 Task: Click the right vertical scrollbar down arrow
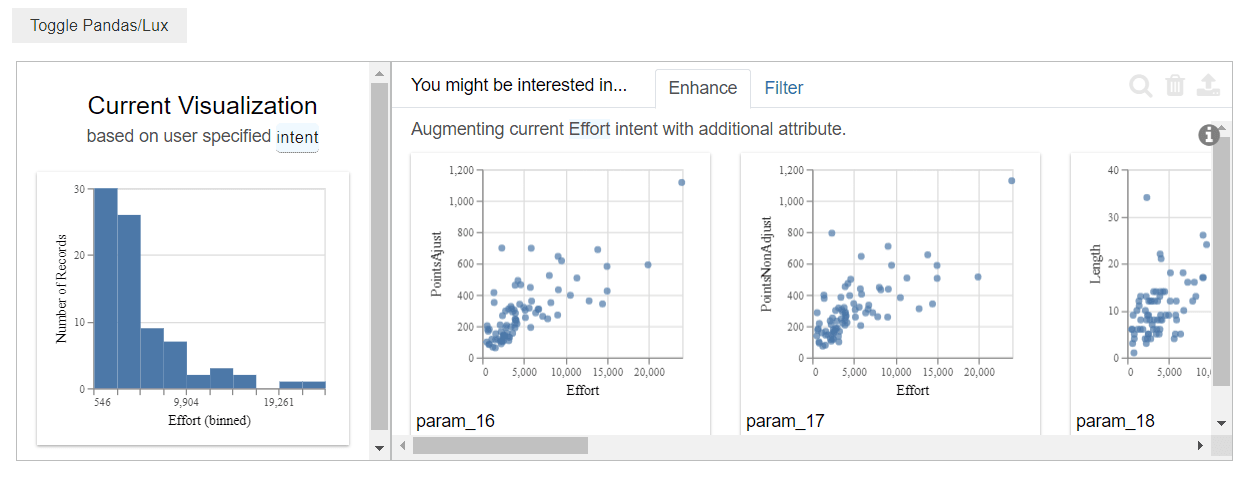[x=1221, y=423]
